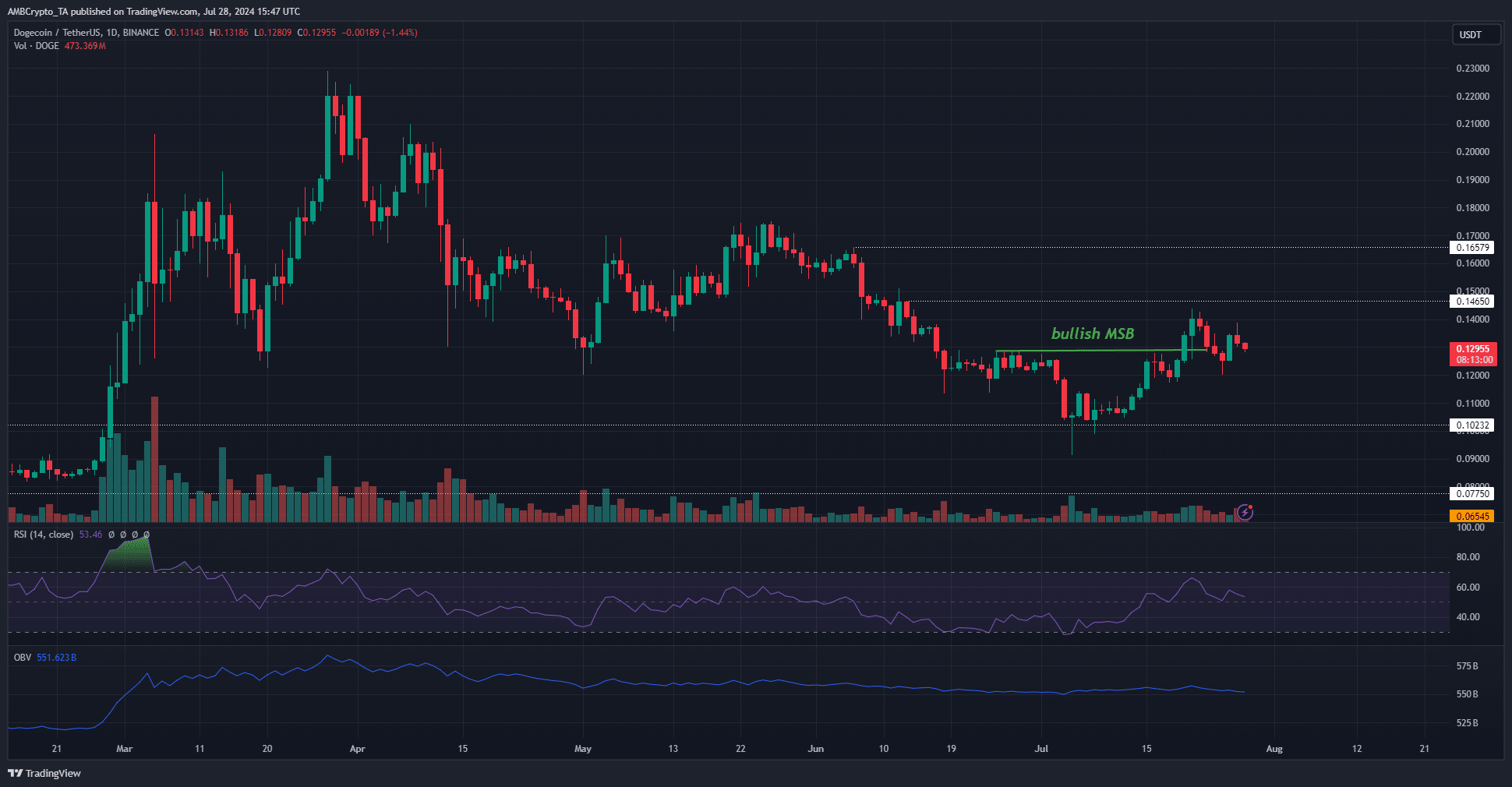Screen dimensions: 1512x787
Task: Click the Apr label on time axis
Action: (357, 749)
